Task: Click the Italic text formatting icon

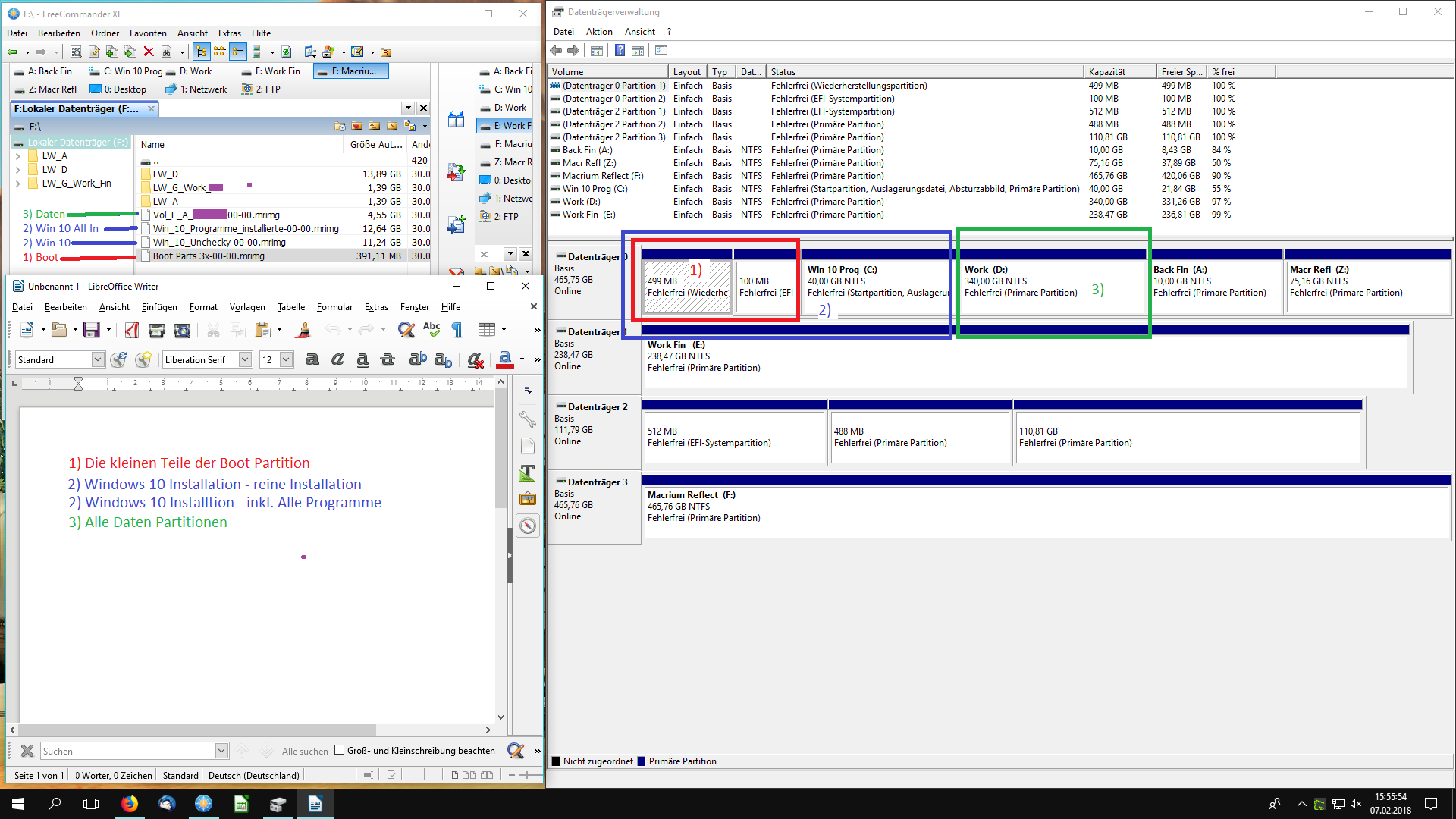Action: [x=337, y=359]
